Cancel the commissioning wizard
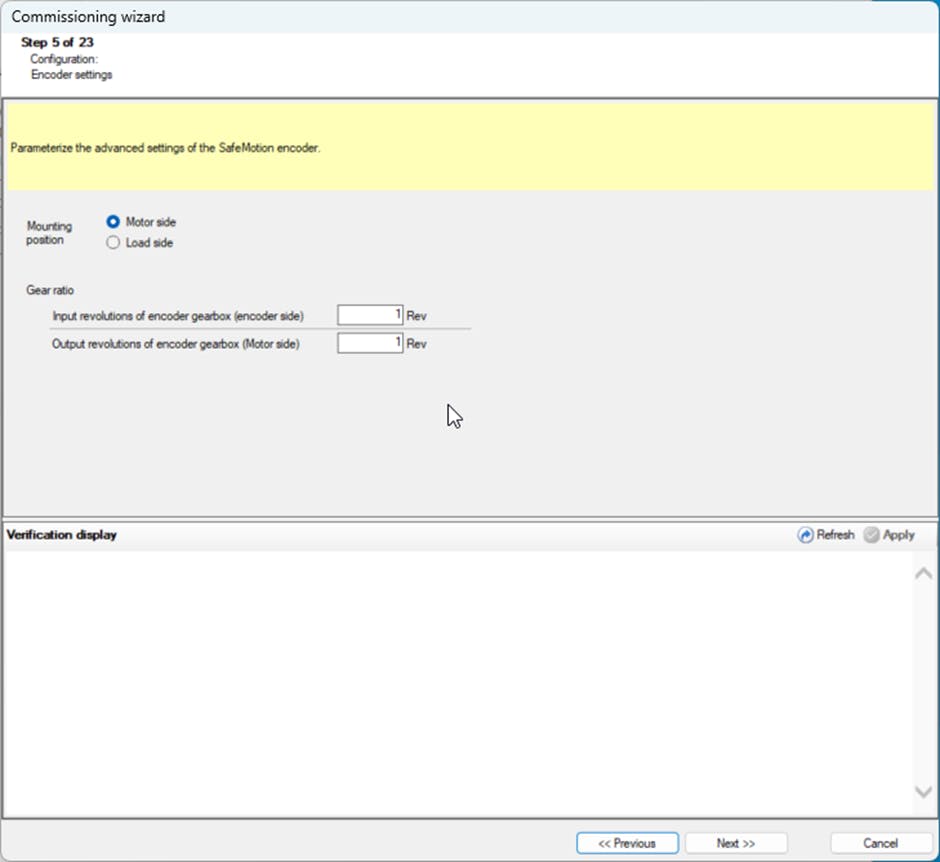Screen dimensions: 940x862 (880, 843)
